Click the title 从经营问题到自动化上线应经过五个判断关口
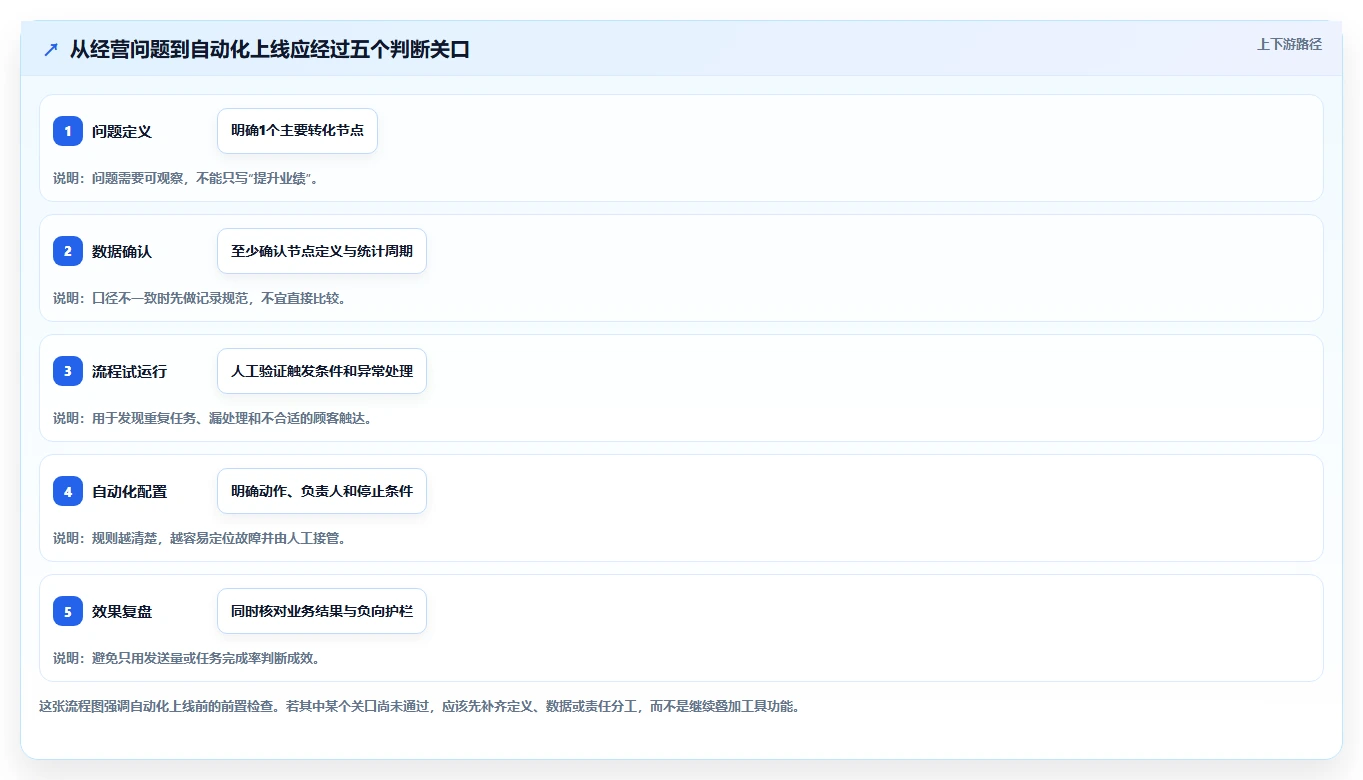Screen dimensions: 1363x780 click(270, 50)
